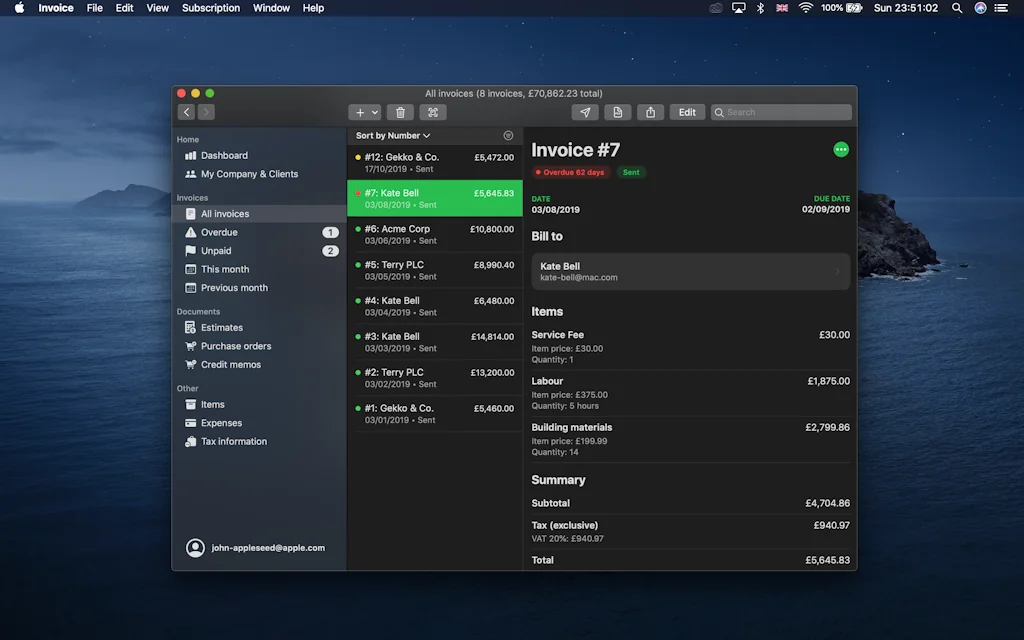Delete selected invoice using the trash icon
1024x640 pixels.
click(401, 112)
